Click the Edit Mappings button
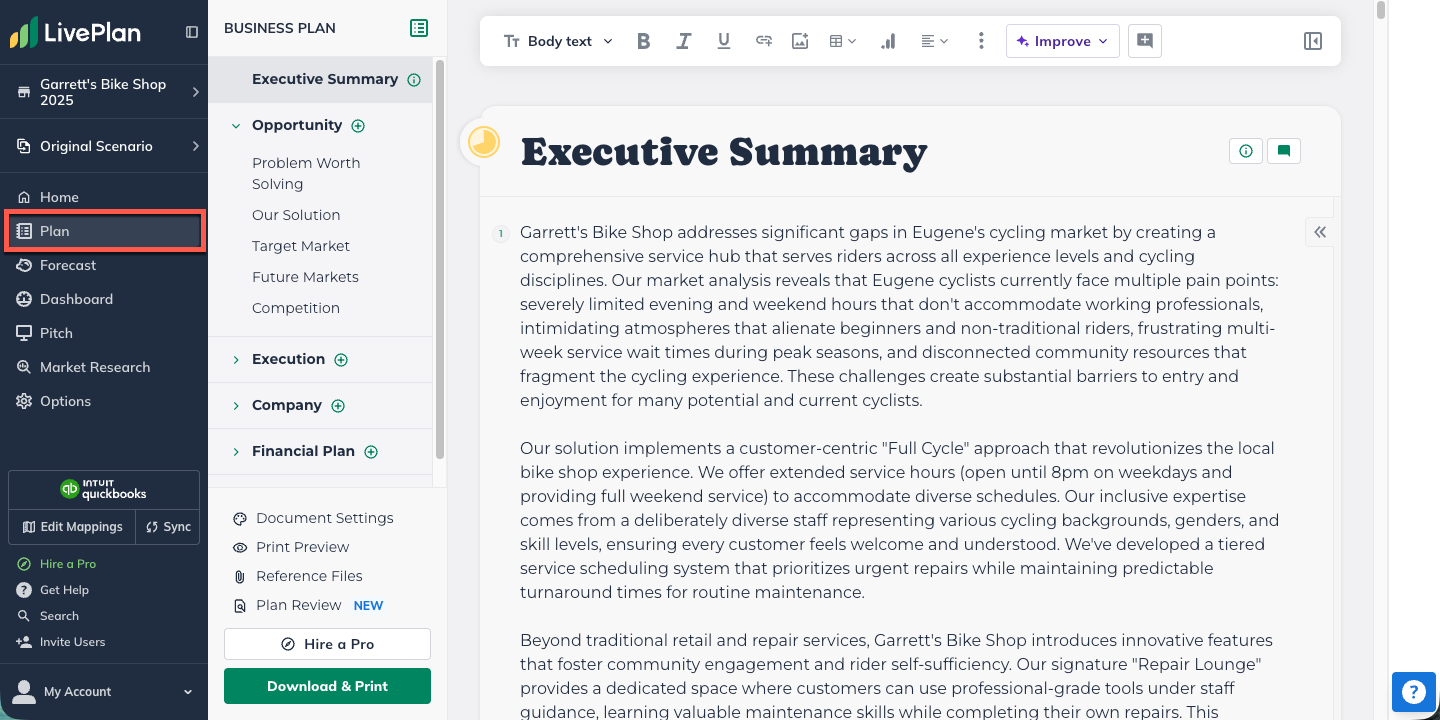This screenshot has height=720, width=1440. 72,527
